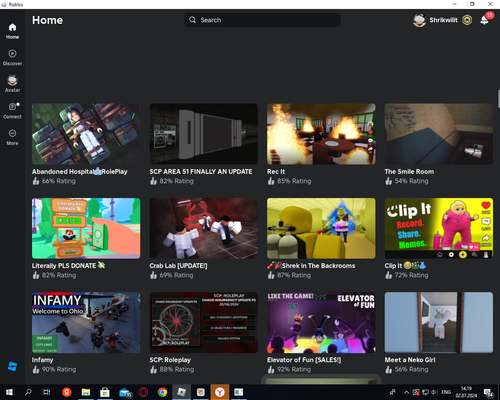
Task: Open The Smile Room thumbnail
Action: pyautogui.click(x=439, y=134)
